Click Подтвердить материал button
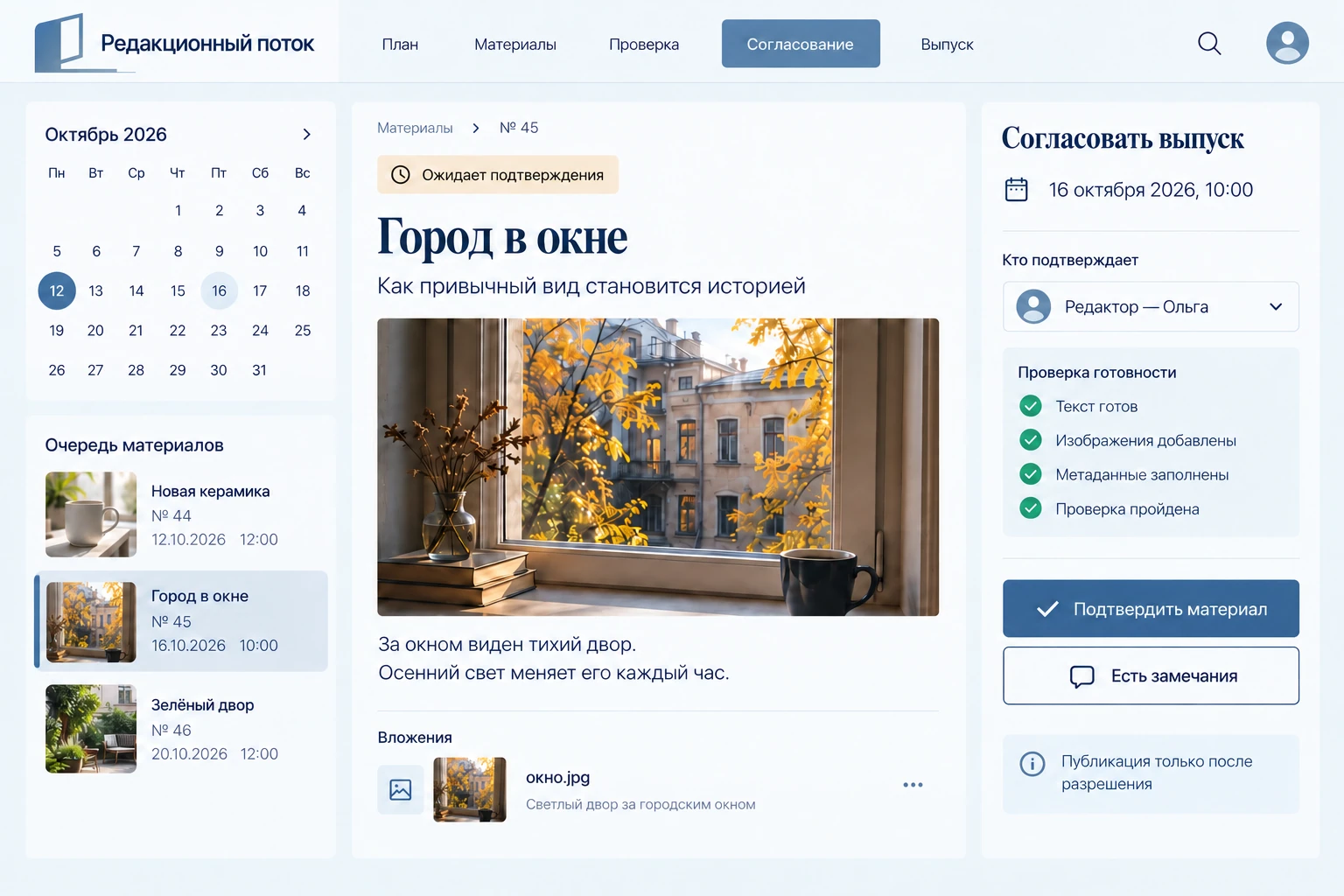 click(1151, 608)
